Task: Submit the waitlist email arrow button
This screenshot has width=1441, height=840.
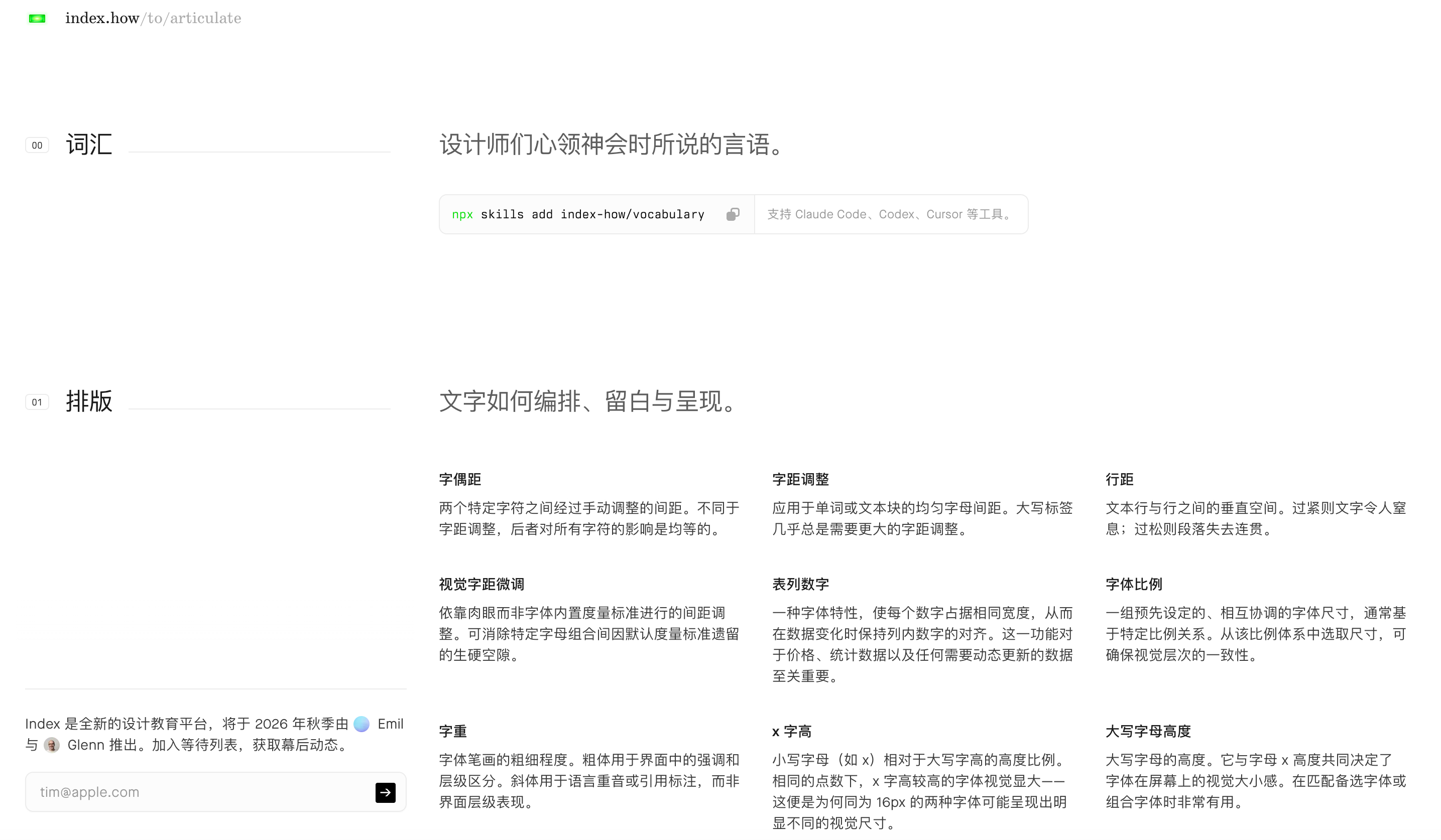Action: [386, 792]
